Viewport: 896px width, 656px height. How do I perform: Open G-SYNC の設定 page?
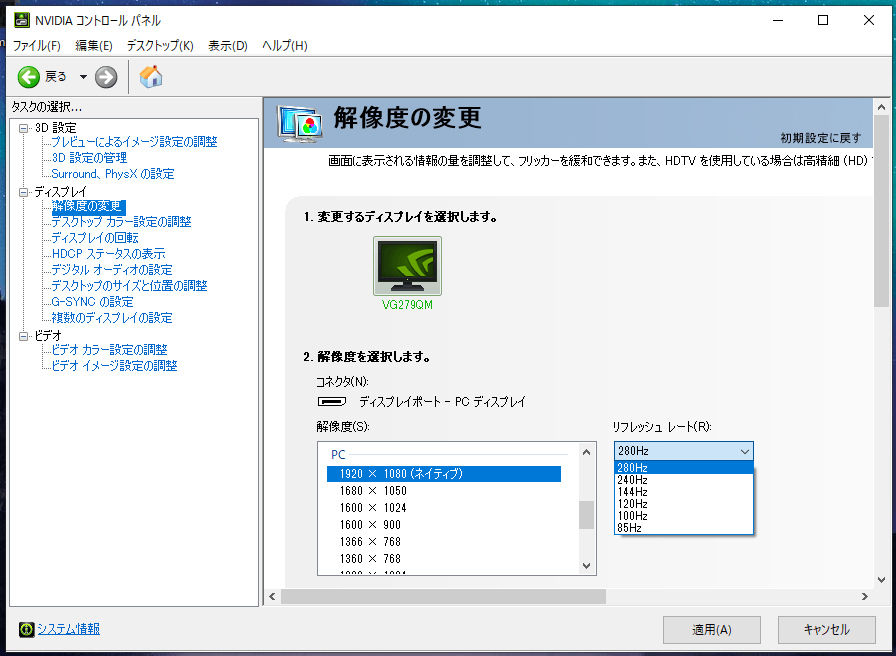(x=92, y=302)
